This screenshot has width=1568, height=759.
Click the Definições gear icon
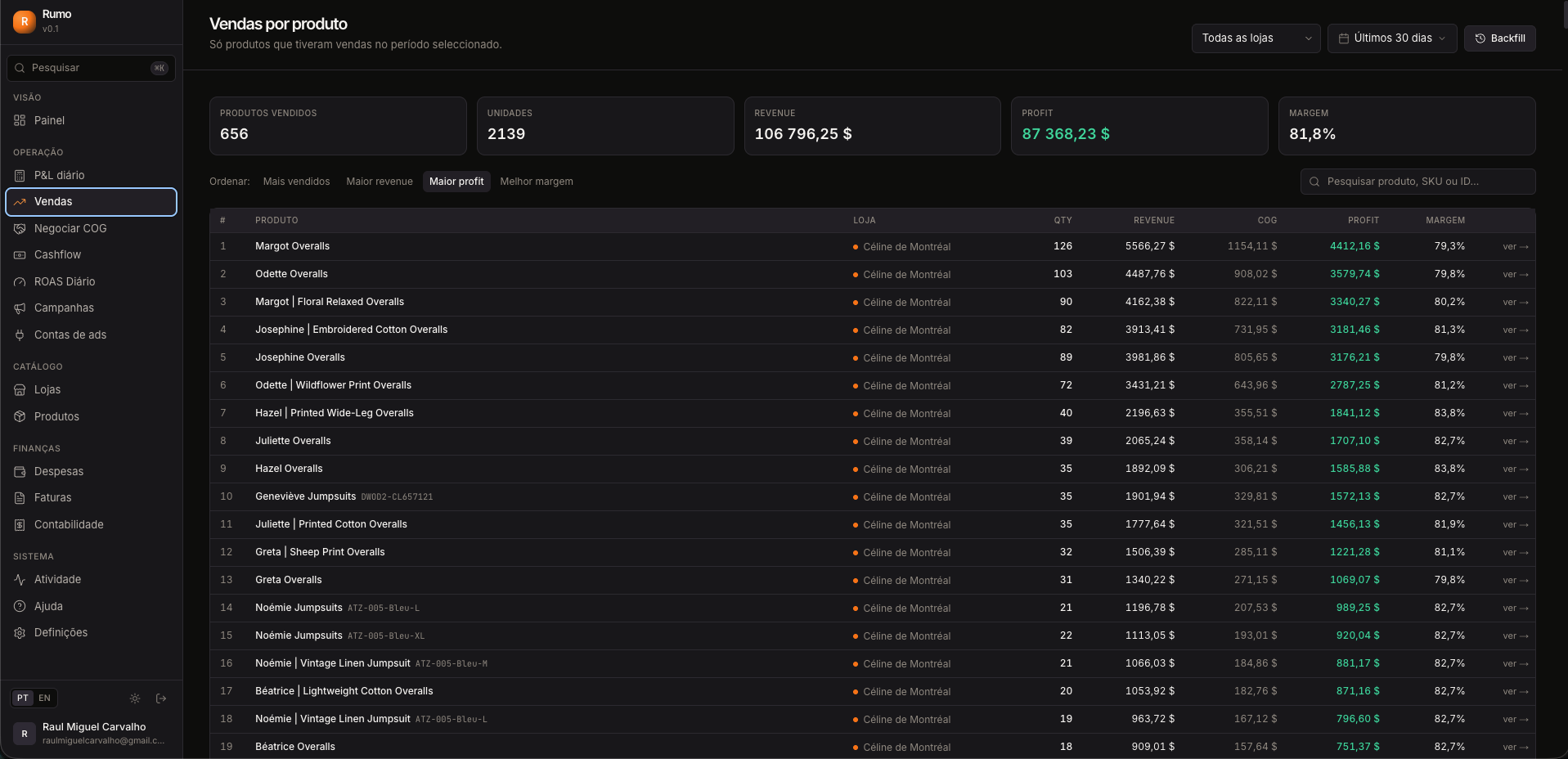click(20, 632)
